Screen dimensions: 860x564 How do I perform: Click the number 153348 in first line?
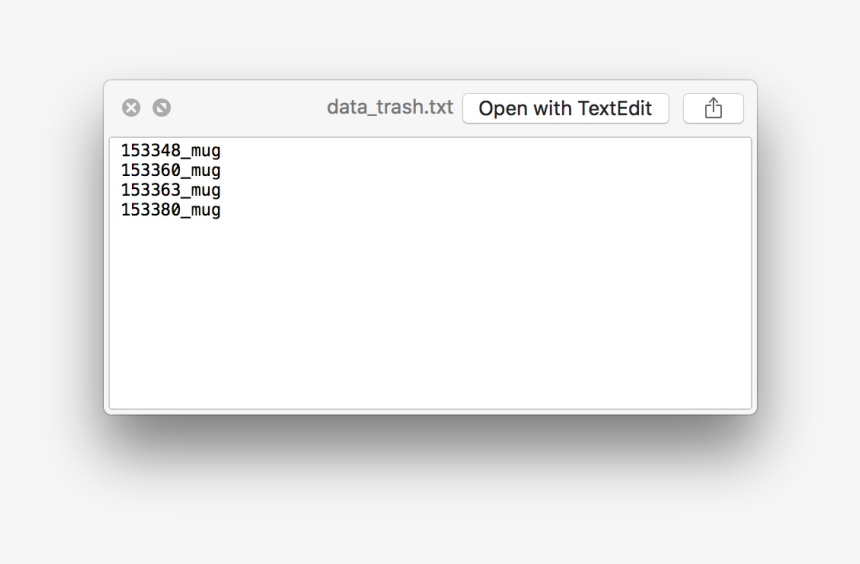[x=151, y=150]
